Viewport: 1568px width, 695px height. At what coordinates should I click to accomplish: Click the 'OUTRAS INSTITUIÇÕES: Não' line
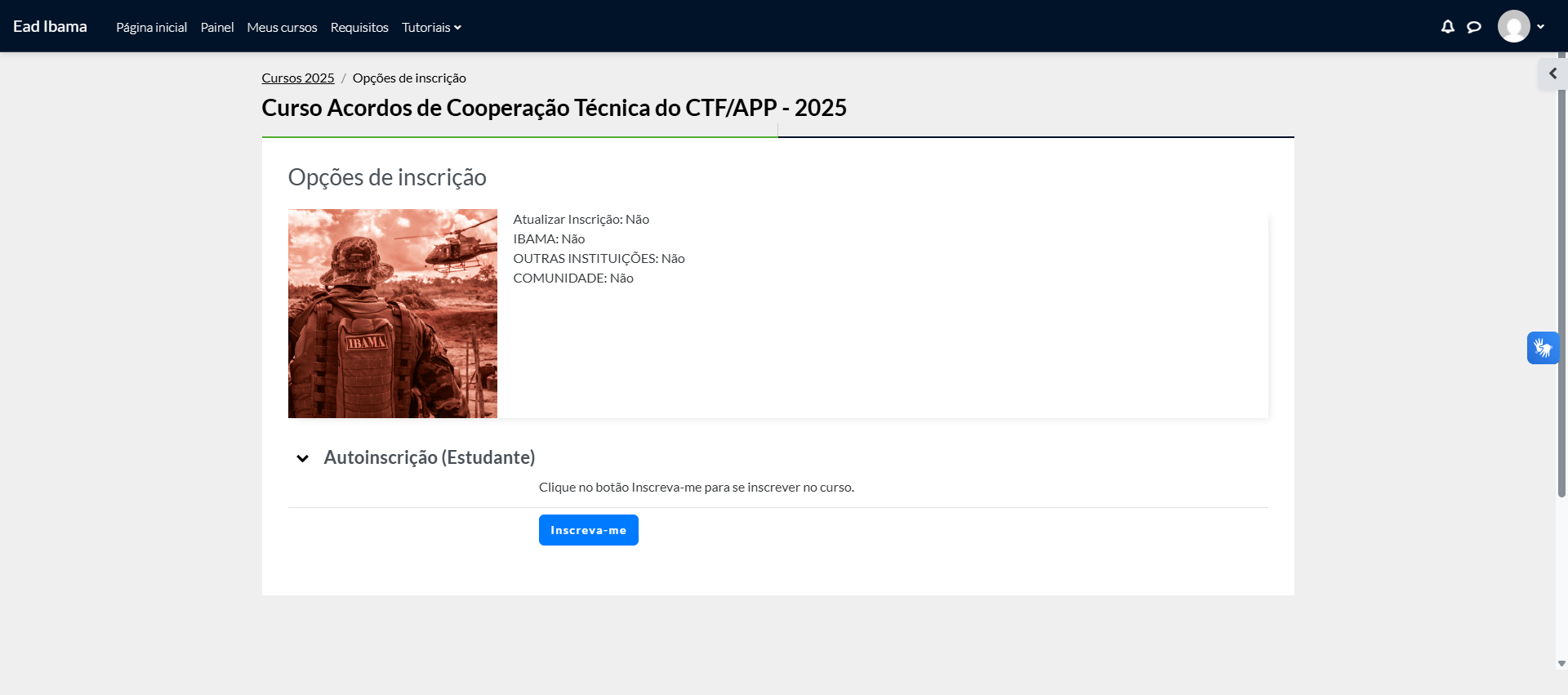[599, 258]
